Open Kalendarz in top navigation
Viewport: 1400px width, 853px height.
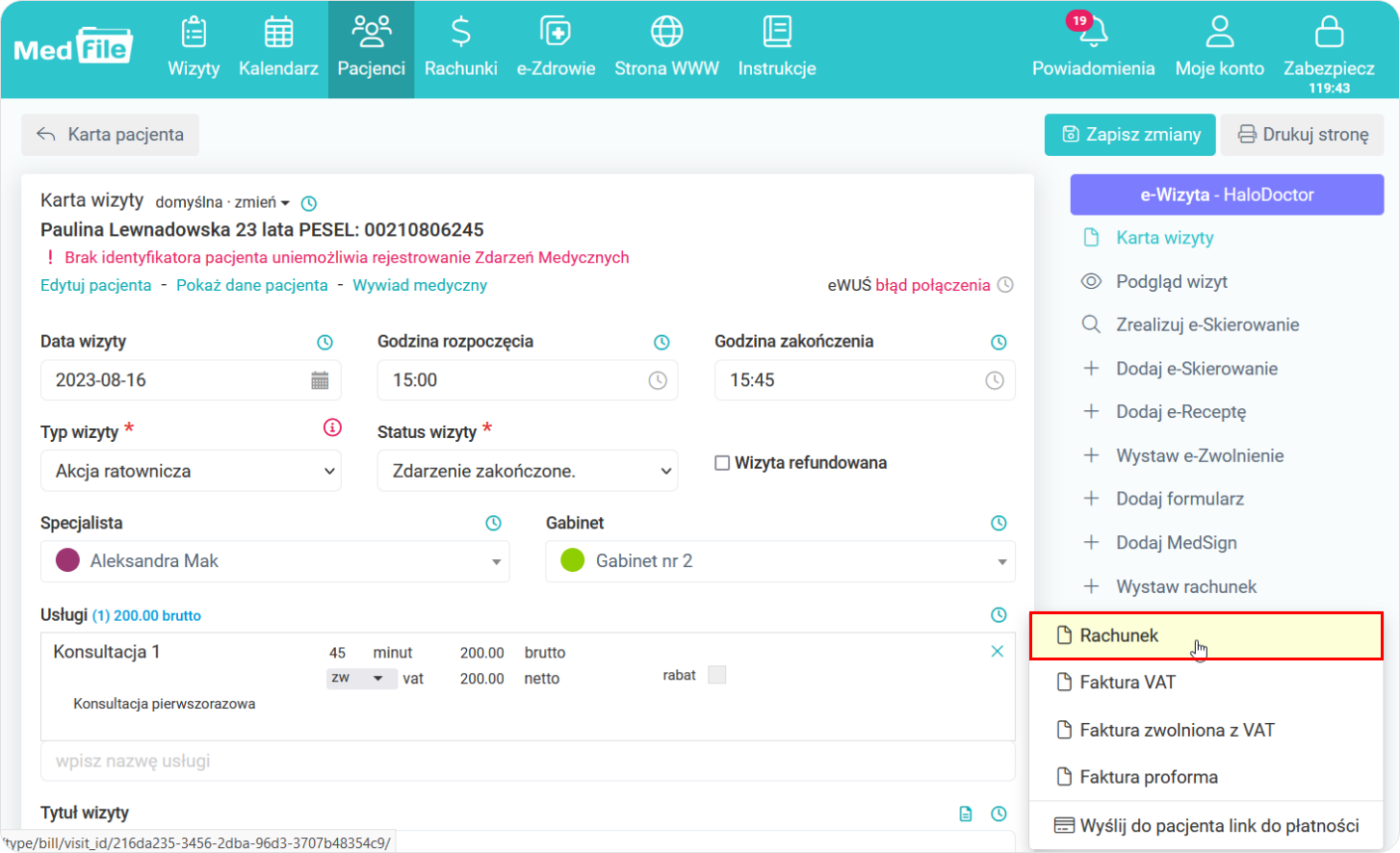click(278, 48)
